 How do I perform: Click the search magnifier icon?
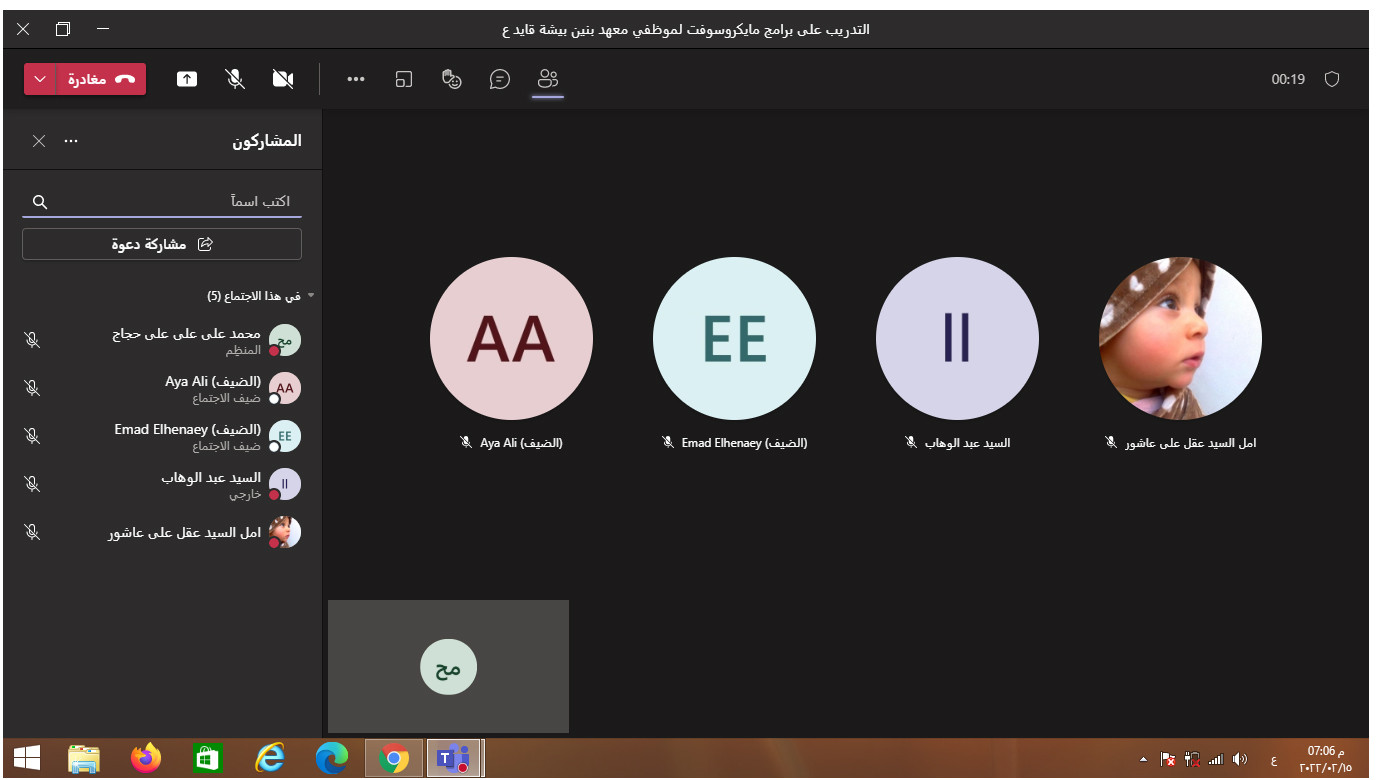(x=40, y=202)
